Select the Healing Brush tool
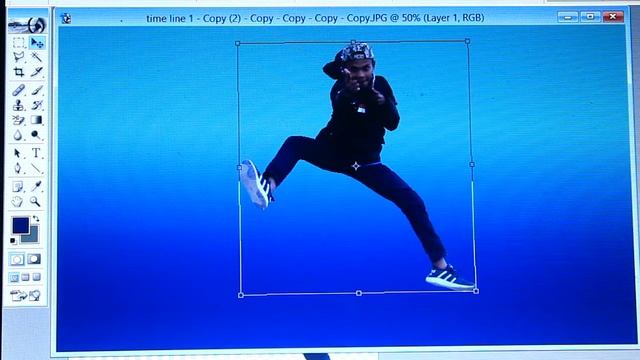640x360 pixels. [18, 90]
